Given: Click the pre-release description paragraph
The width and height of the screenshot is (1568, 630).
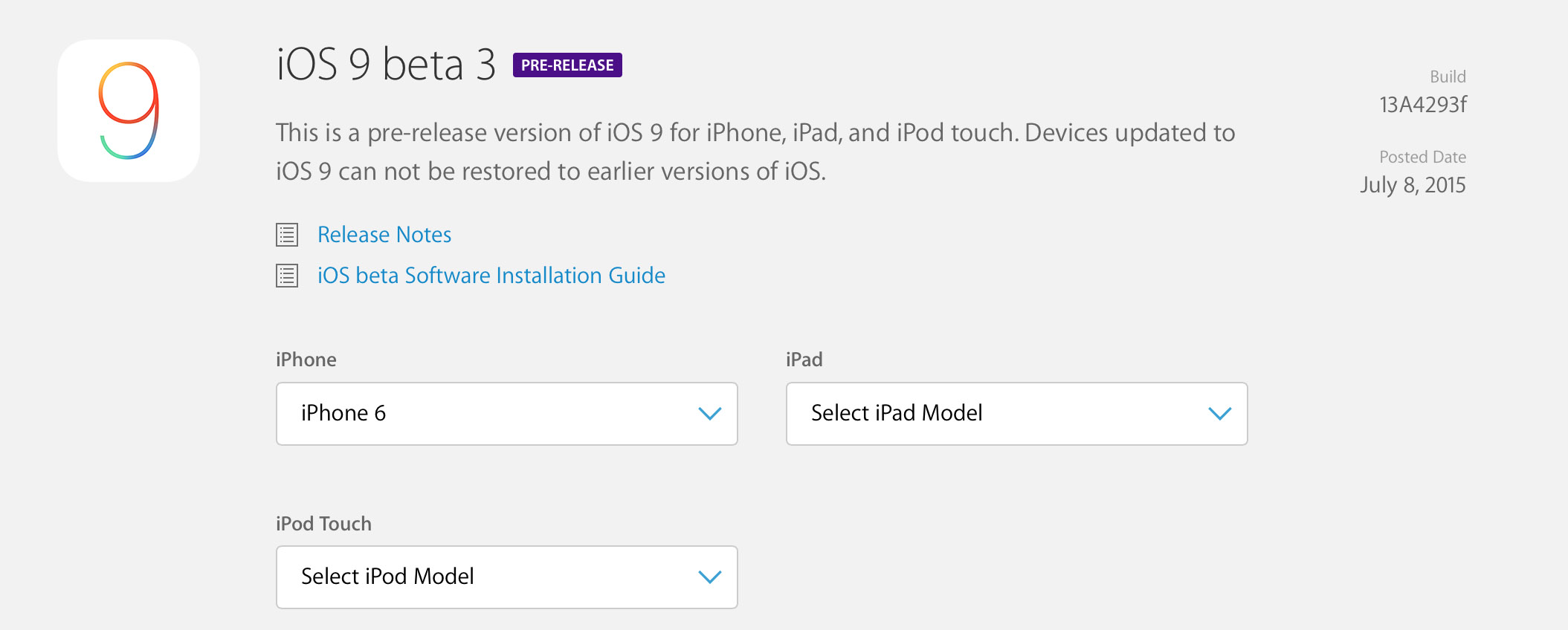Looking at the screenshot, I should (755, 152).
